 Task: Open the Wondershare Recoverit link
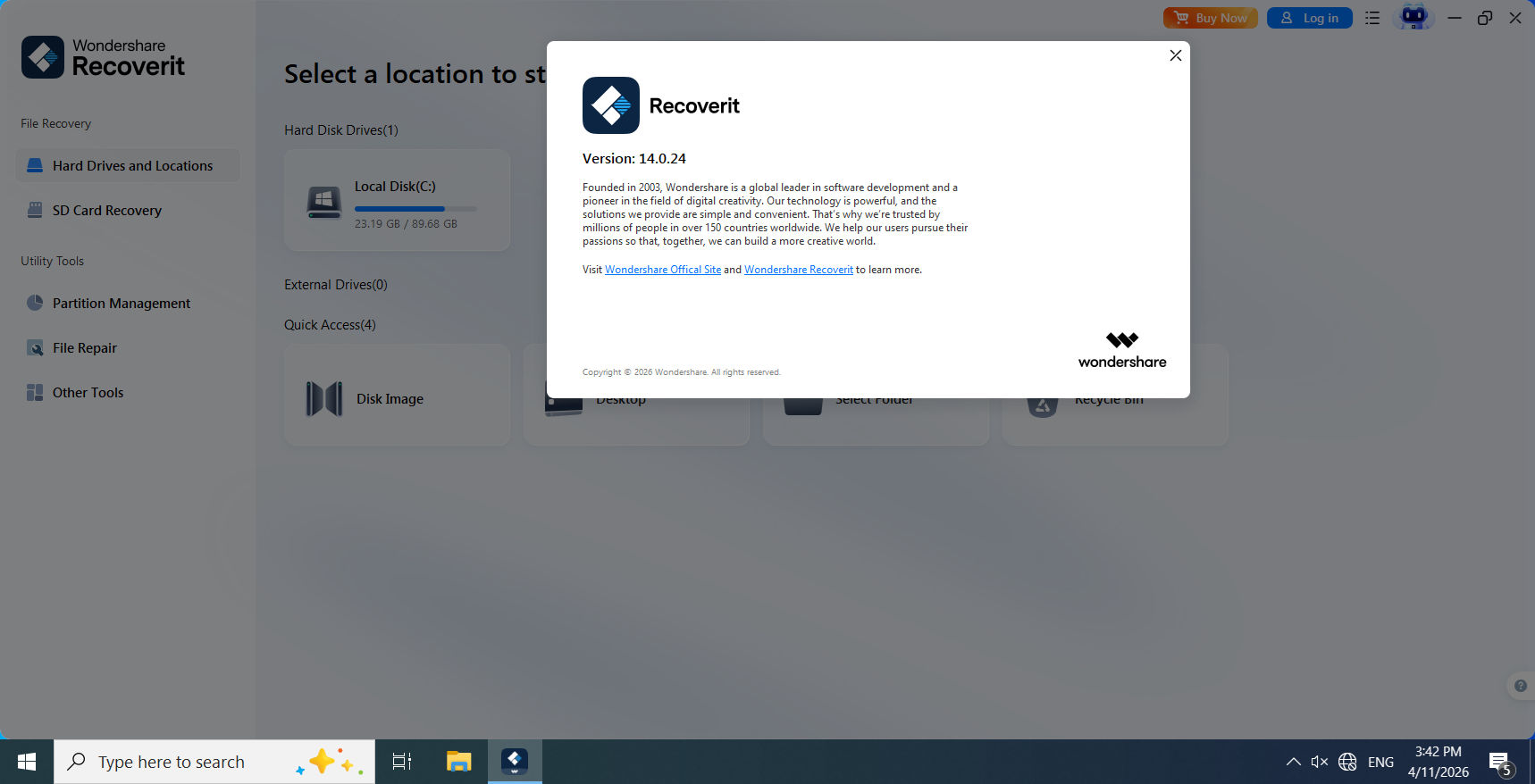point(799,270)
